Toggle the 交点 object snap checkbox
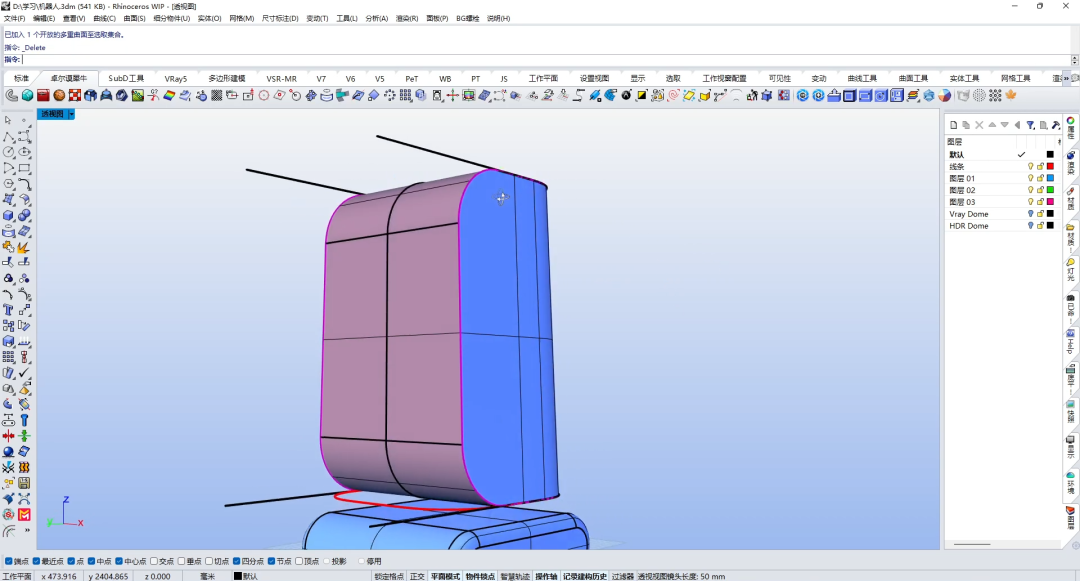1080x581 pixels. pos(154,561)
